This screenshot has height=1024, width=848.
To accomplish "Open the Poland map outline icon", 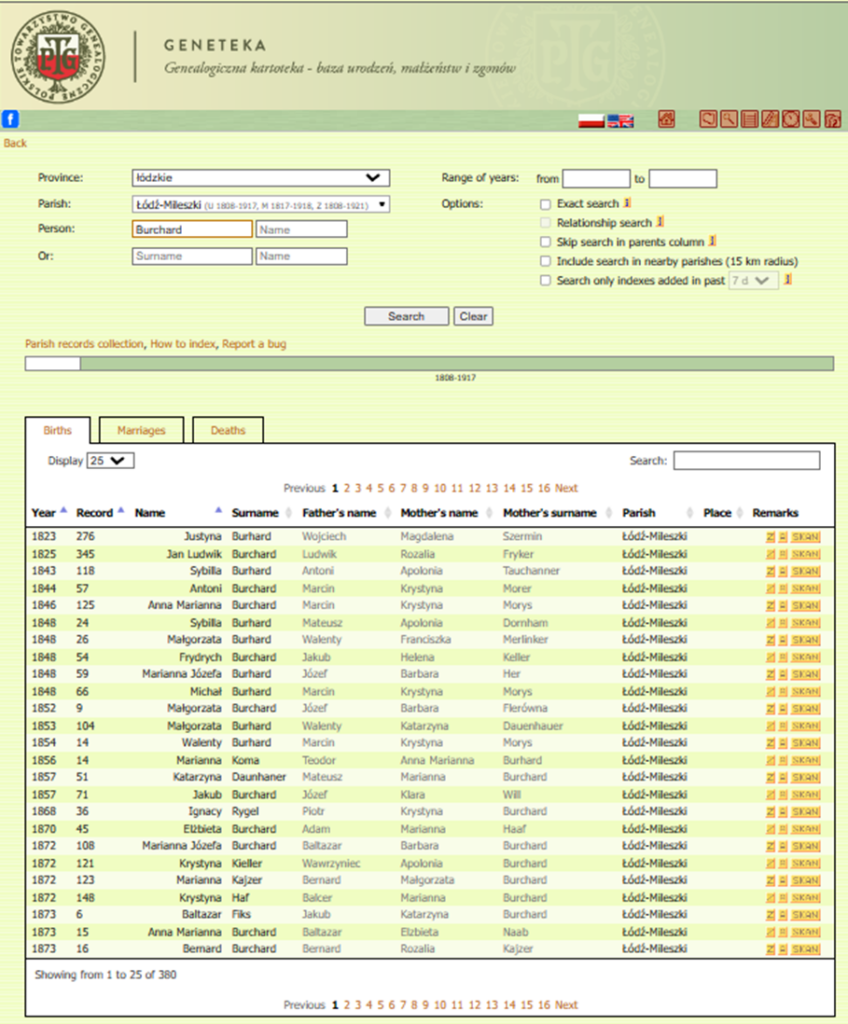I will pyautogui.click(x=708, y=120).
